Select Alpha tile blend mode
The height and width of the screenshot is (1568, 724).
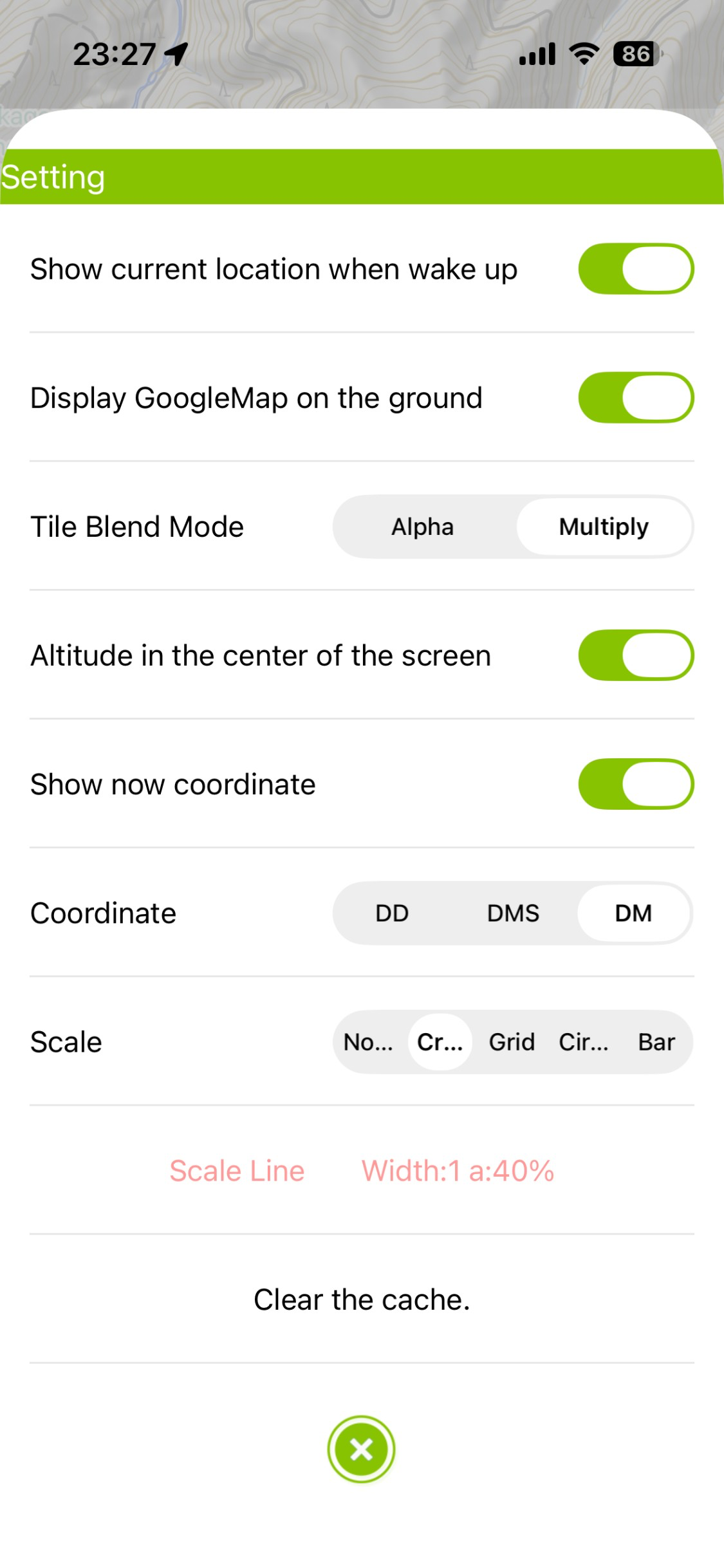[423, 527]
